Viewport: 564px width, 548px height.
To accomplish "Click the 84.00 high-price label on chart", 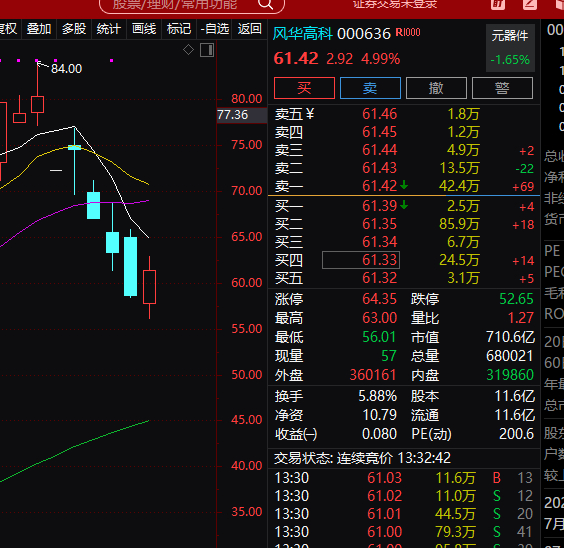I will (x=67, y=69).
